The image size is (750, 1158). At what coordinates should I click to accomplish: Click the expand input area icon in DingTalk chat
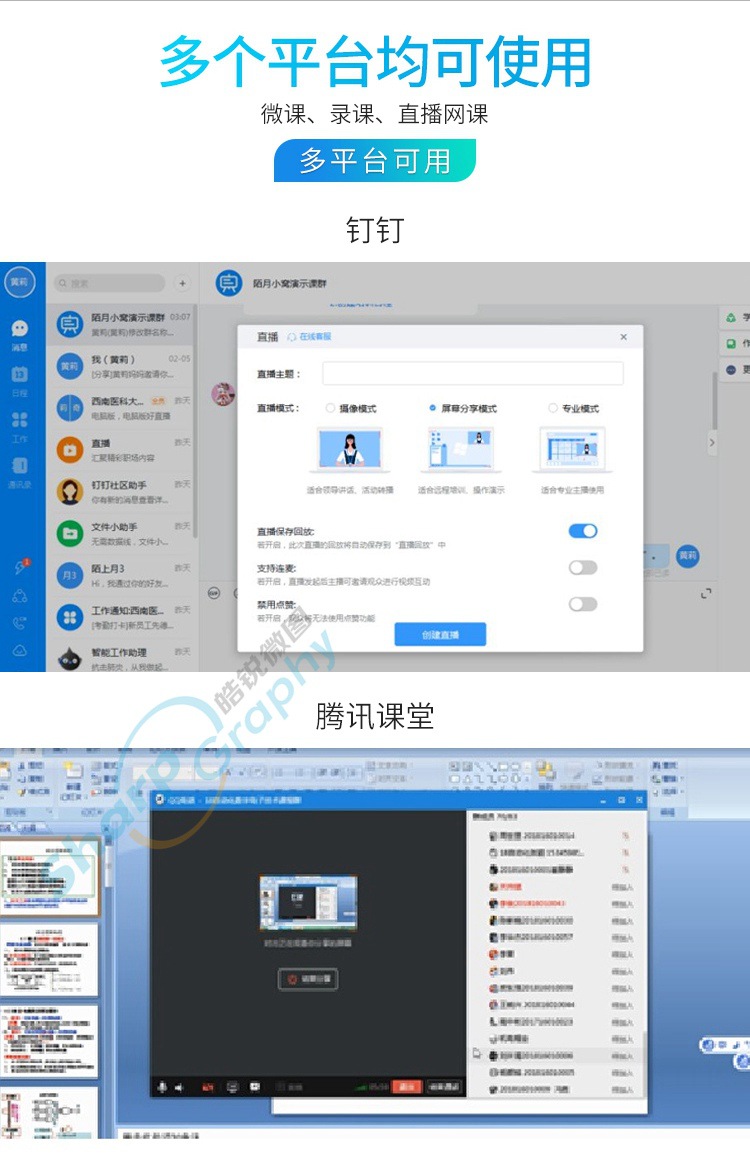point(706,593)
